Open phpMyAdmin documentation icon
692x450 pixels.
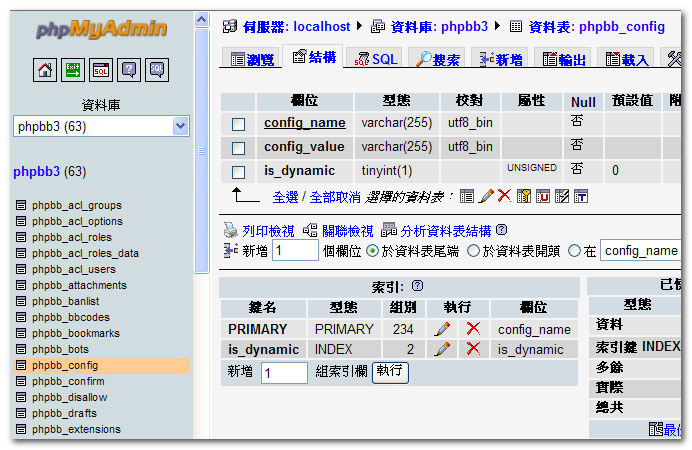tap(129, 70)
